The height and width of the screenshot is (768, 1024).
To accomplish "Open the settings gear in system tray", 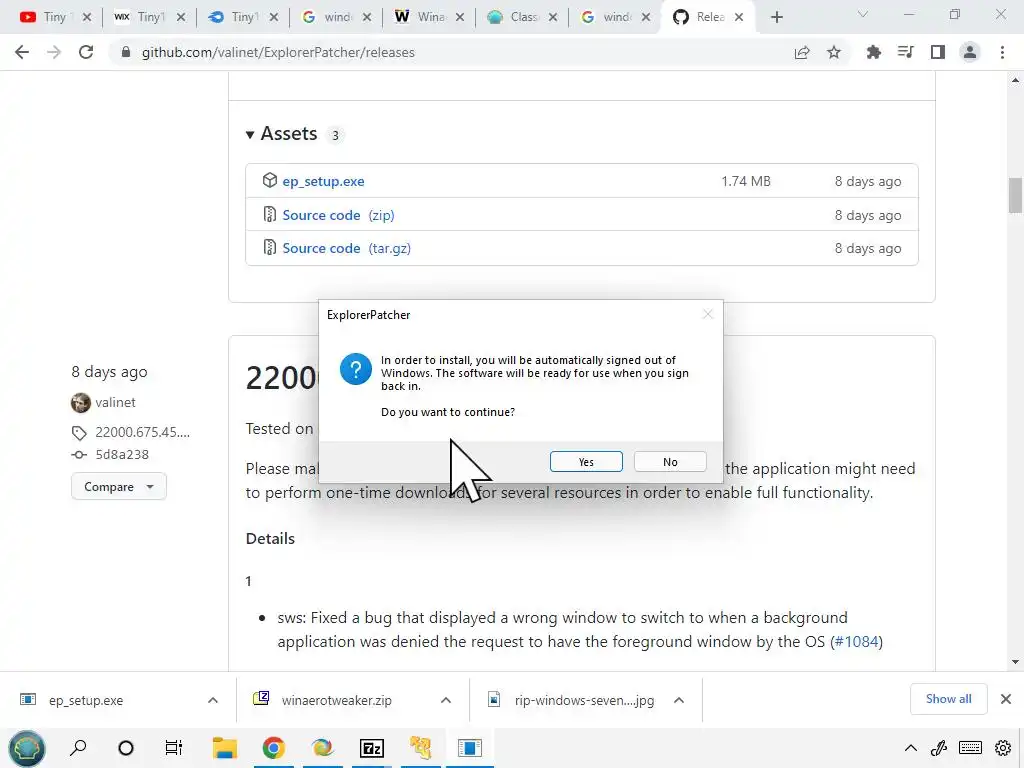I will pos(1003,748).
